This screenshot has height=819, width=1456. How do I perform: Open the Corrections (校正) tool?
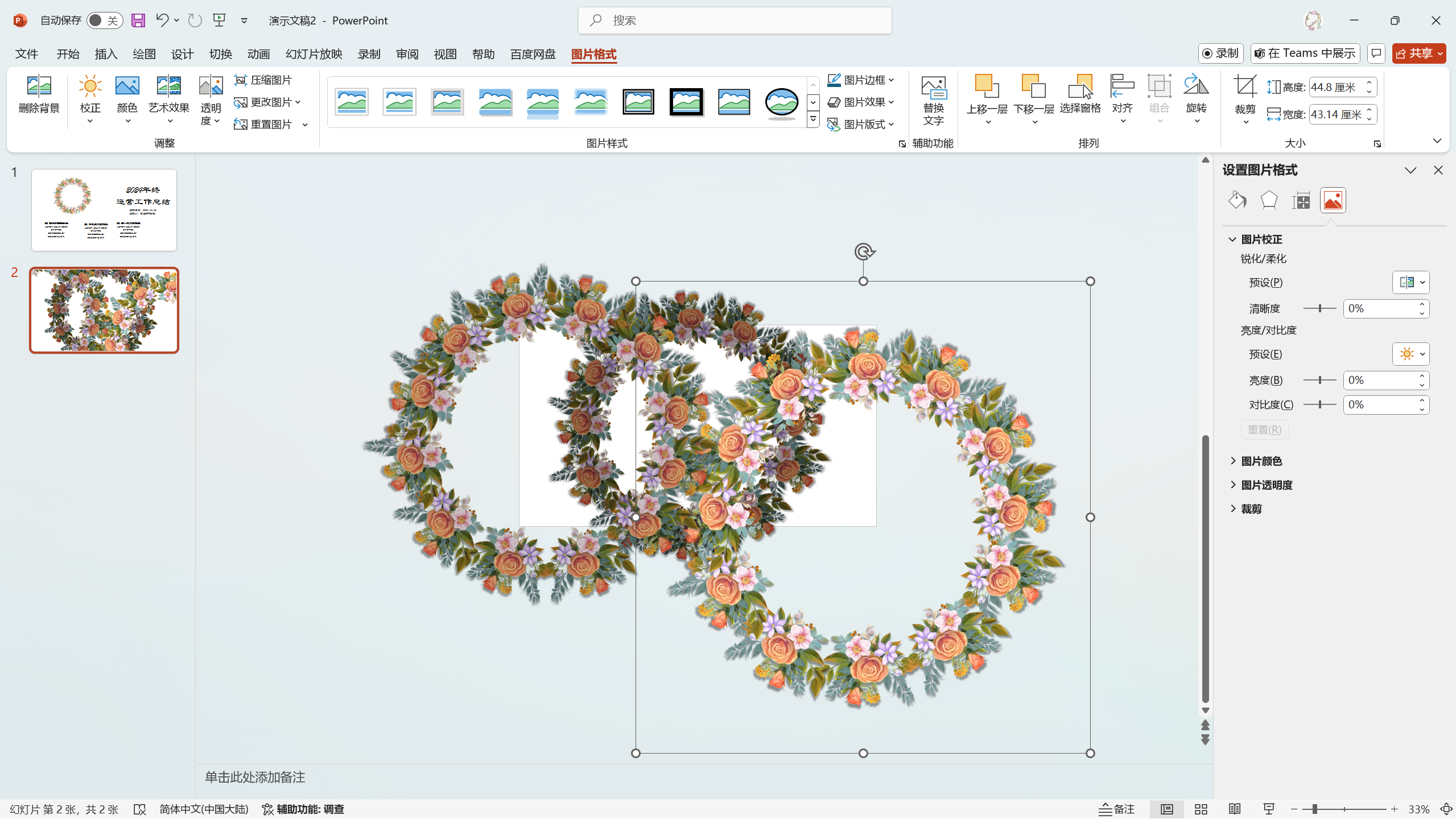[90, 99]
